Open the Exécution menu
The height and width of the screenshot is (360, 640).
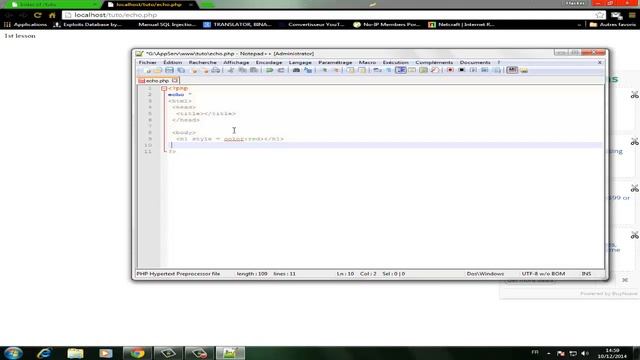[396, 62]
